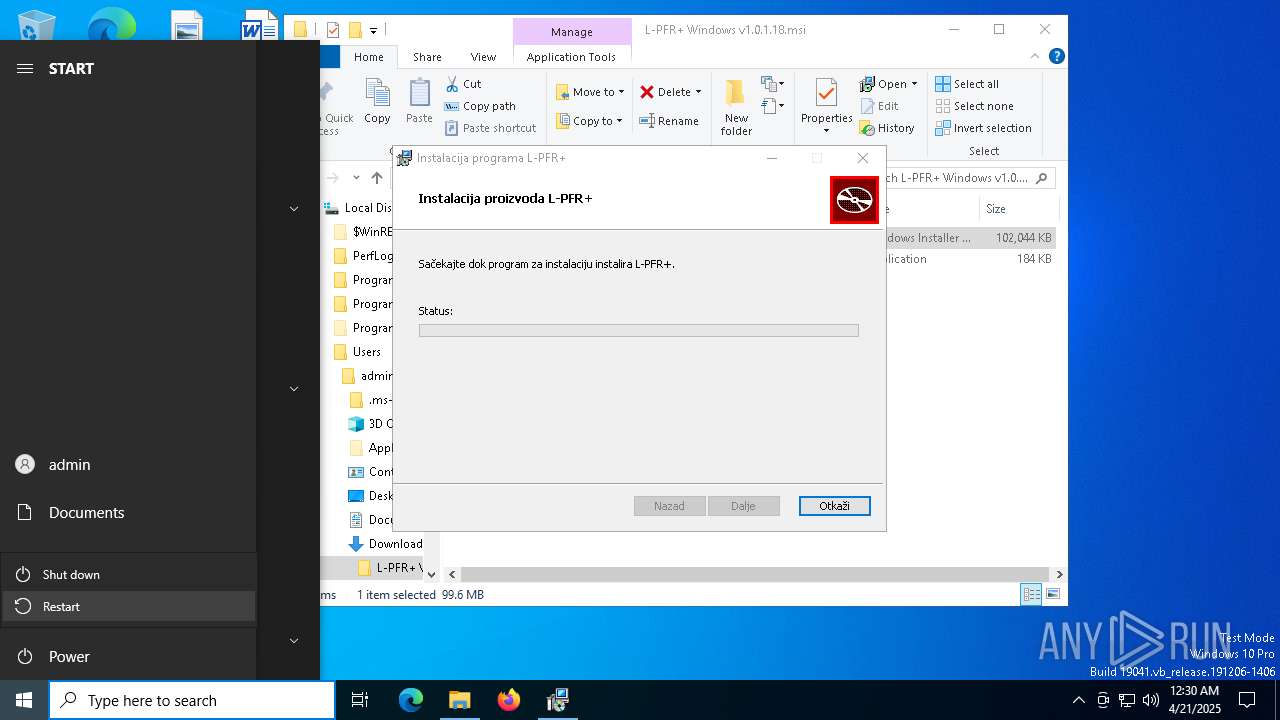Viewport: 1280px width, 720px height.
Task: Click the Otkaži cancel button
Action: point(835,506)
